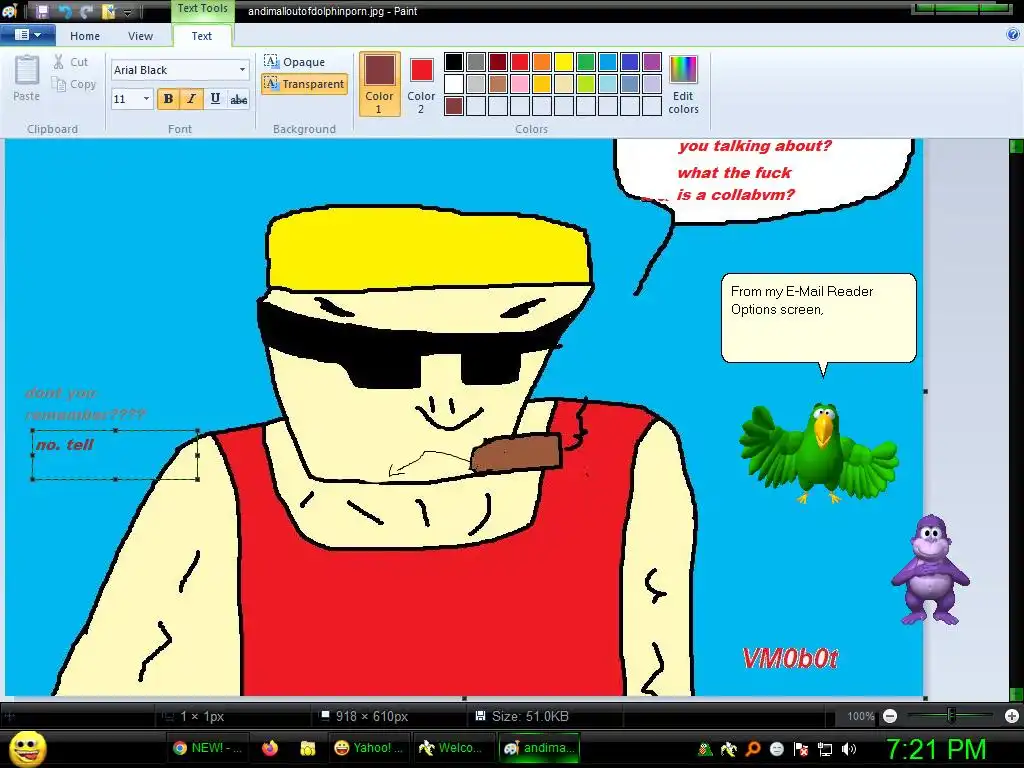Pick the custom brown swatch in third row
This screenshot has height=768, width=1024.
click(x=454, y=106)
